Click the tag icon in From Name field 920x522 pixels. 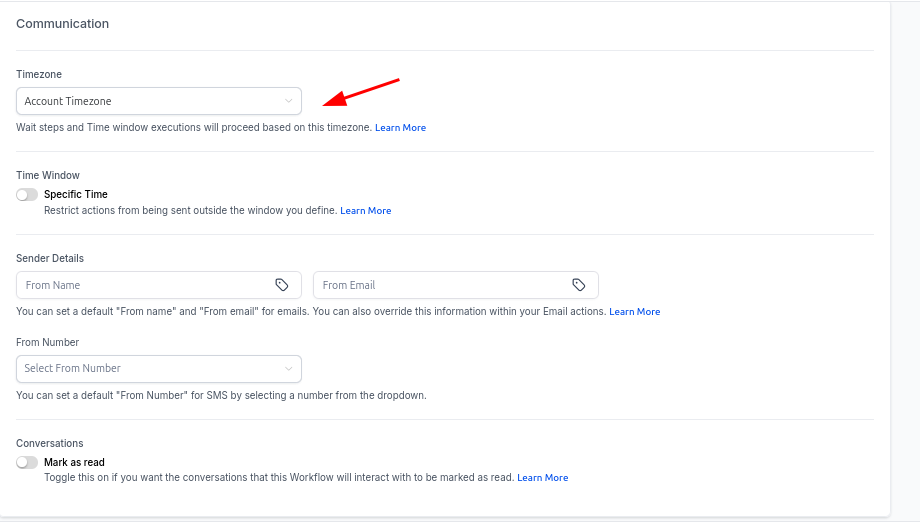(282, 285)
